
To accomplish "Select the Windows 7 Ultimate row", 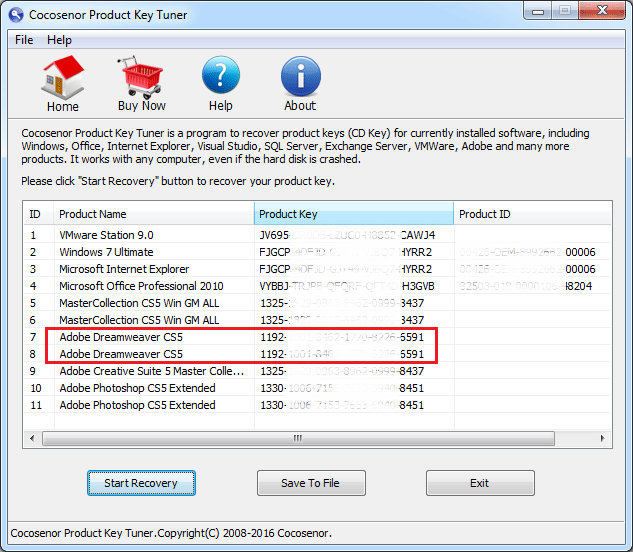I will pyautogui.click(x=317, y=252).
